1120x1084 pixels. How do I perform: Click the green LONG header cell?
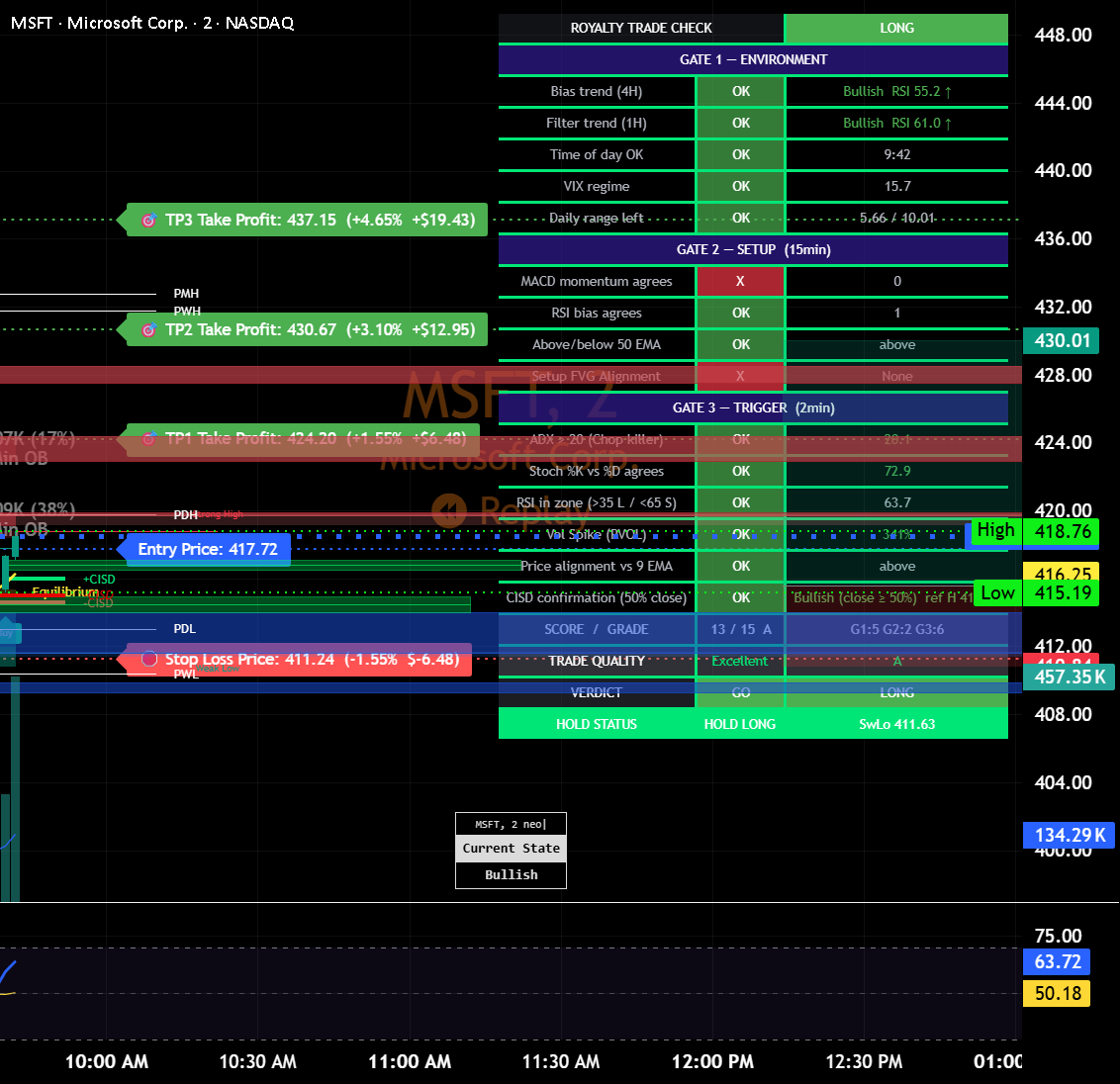[896, 28]
